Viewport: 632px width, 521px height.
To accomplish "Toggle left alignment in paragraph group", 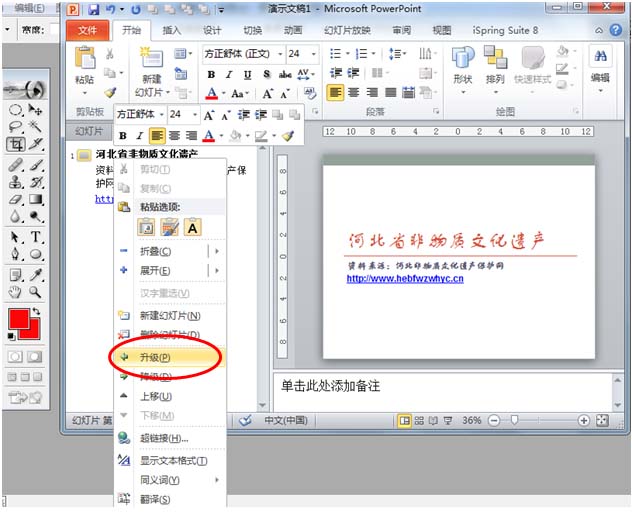I will pyautogui.click(x=335, y=92).
